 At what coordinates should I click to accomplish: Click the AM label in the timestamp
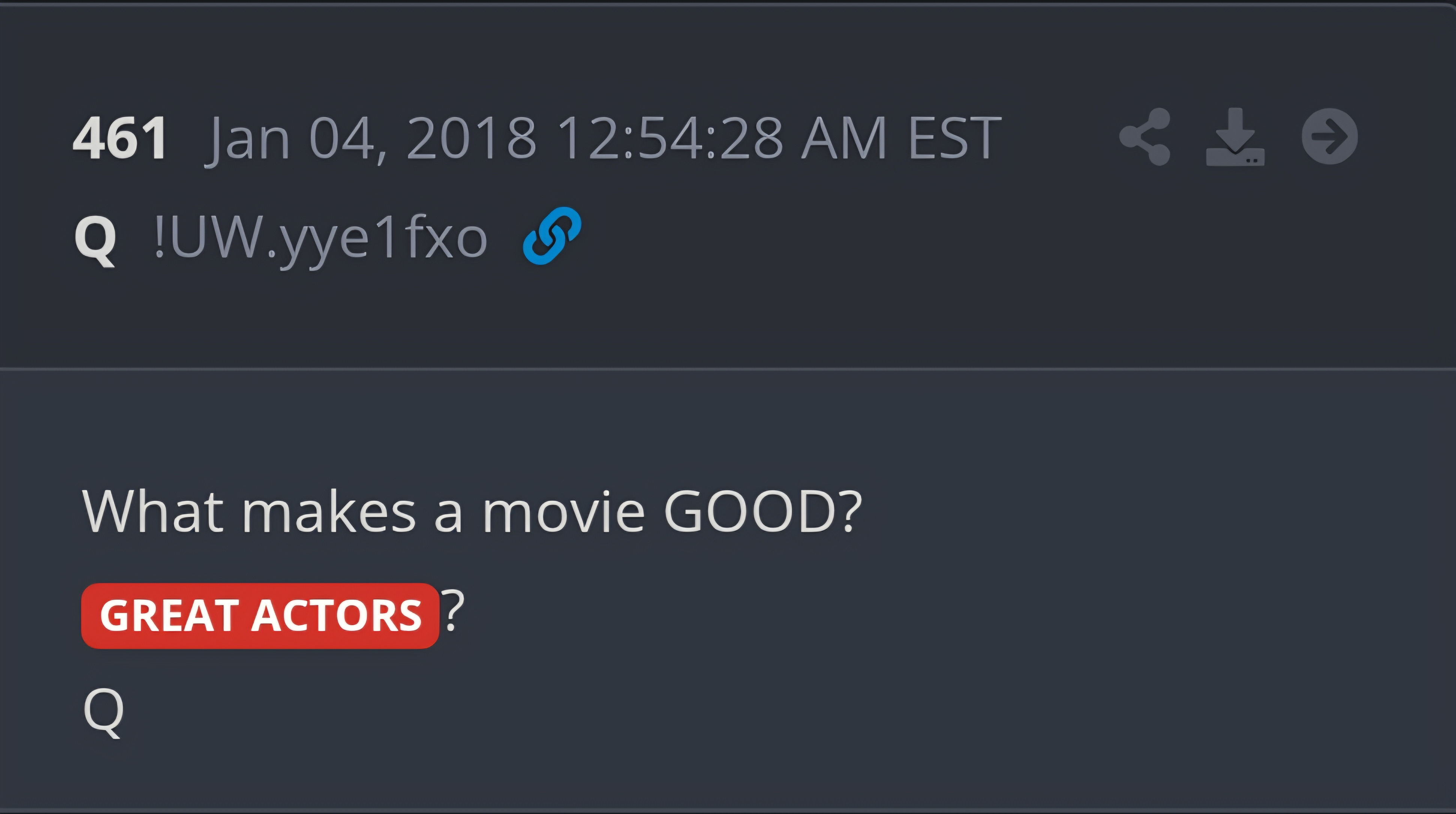pos(845,138)
